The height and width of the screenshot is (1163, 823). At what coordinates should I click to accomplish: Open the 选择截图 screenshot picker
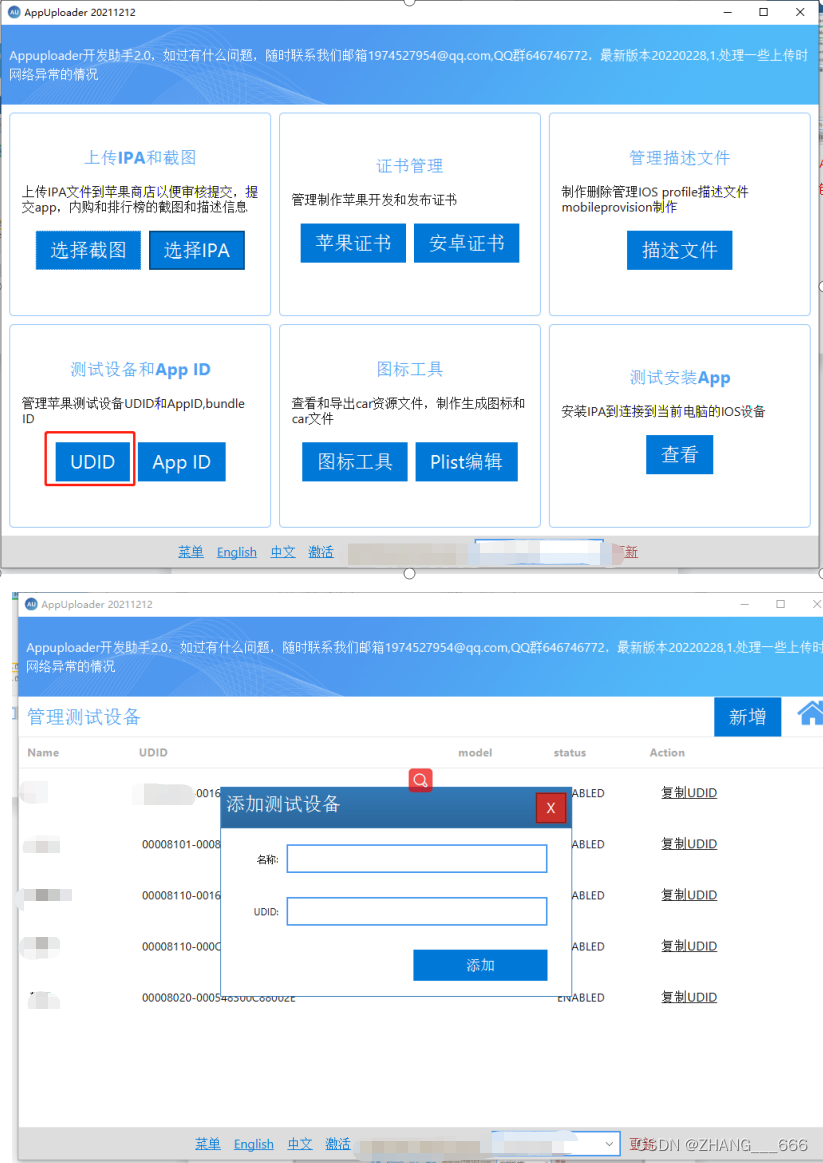pos(88,250)
